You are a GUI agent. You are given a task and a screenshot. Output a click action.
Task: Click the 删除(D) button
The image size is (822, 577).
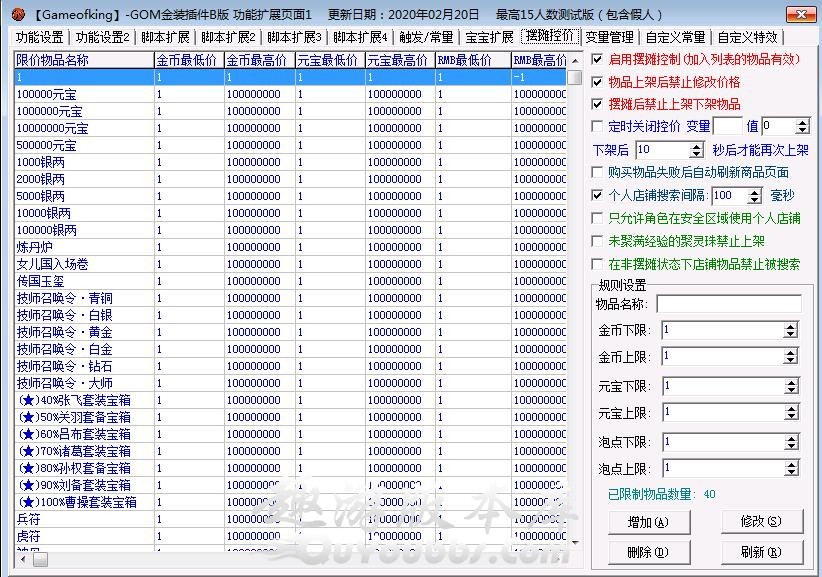[648, 552]
